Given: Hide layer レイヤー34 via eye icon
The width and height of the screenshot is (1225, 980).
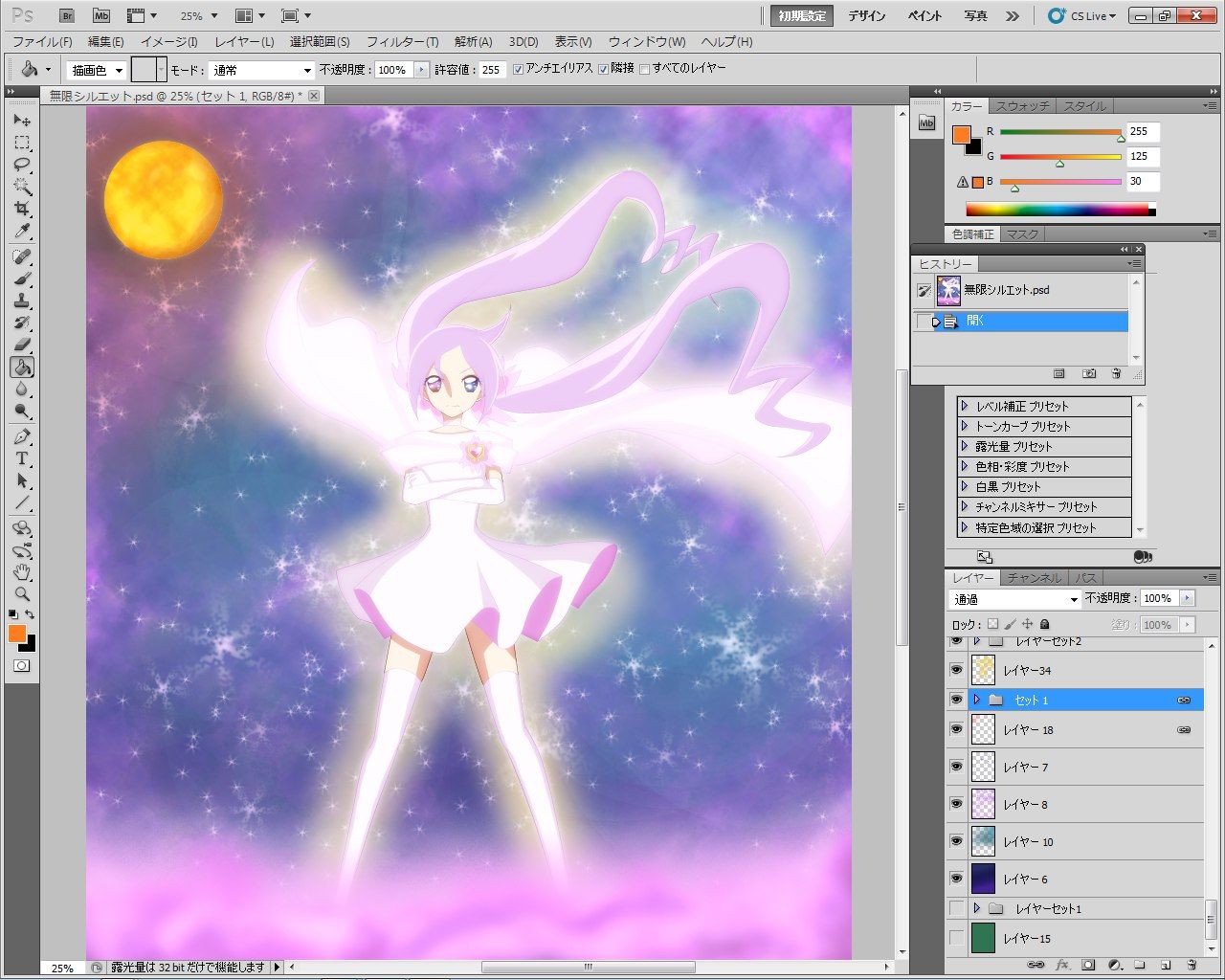Looking at the screenshot, I should pos(956,670).
